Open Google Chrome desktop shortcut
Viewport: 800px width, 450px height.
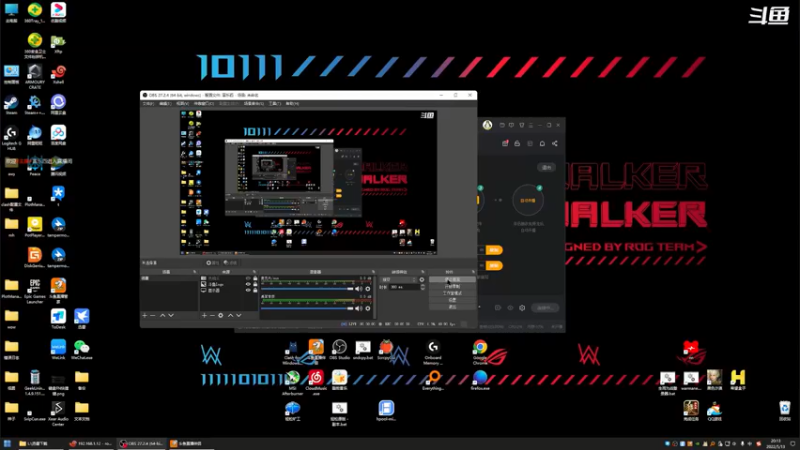480,351
